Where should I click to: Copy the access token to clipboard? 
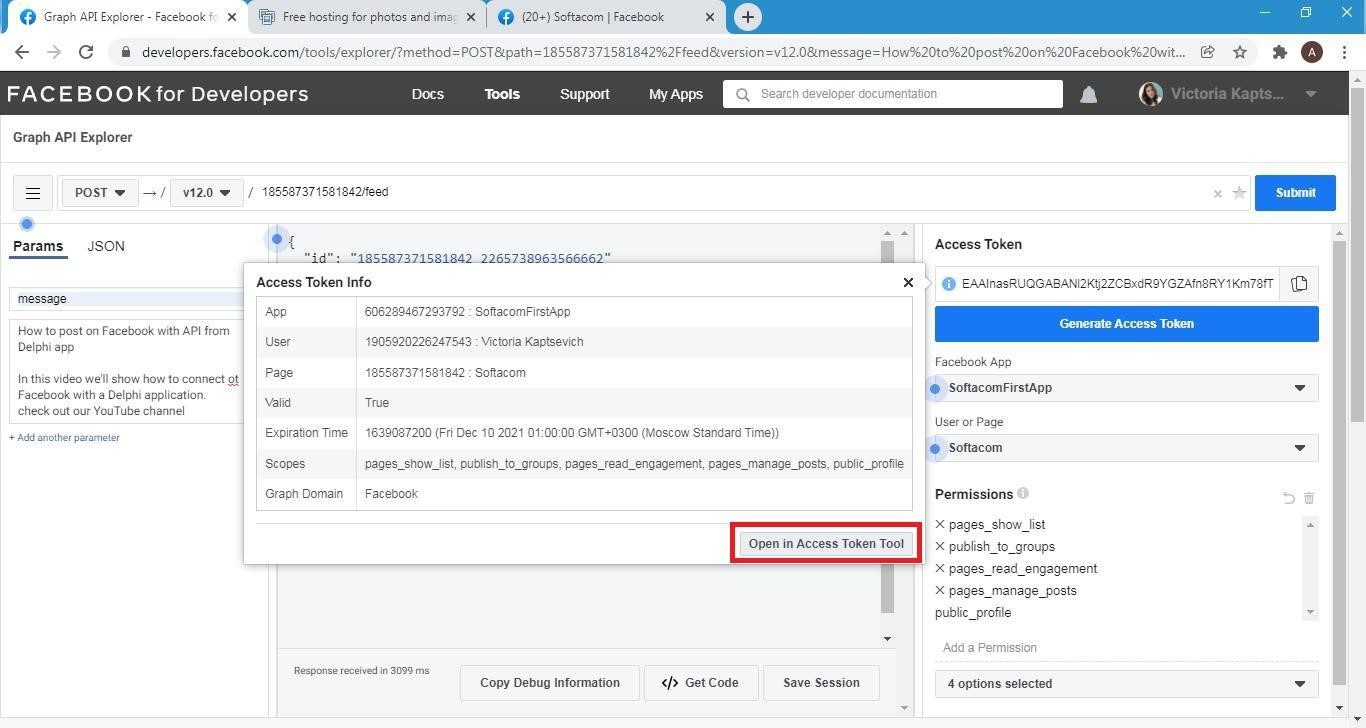pos(1299,284)
